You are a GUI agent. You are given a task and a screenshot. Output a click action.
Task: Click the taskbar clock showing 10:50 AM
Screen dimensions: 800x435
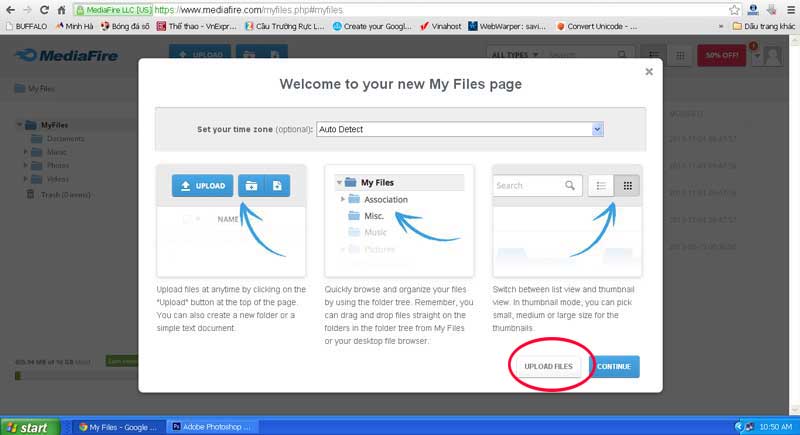pyautogui.click(x=776, y=427)
